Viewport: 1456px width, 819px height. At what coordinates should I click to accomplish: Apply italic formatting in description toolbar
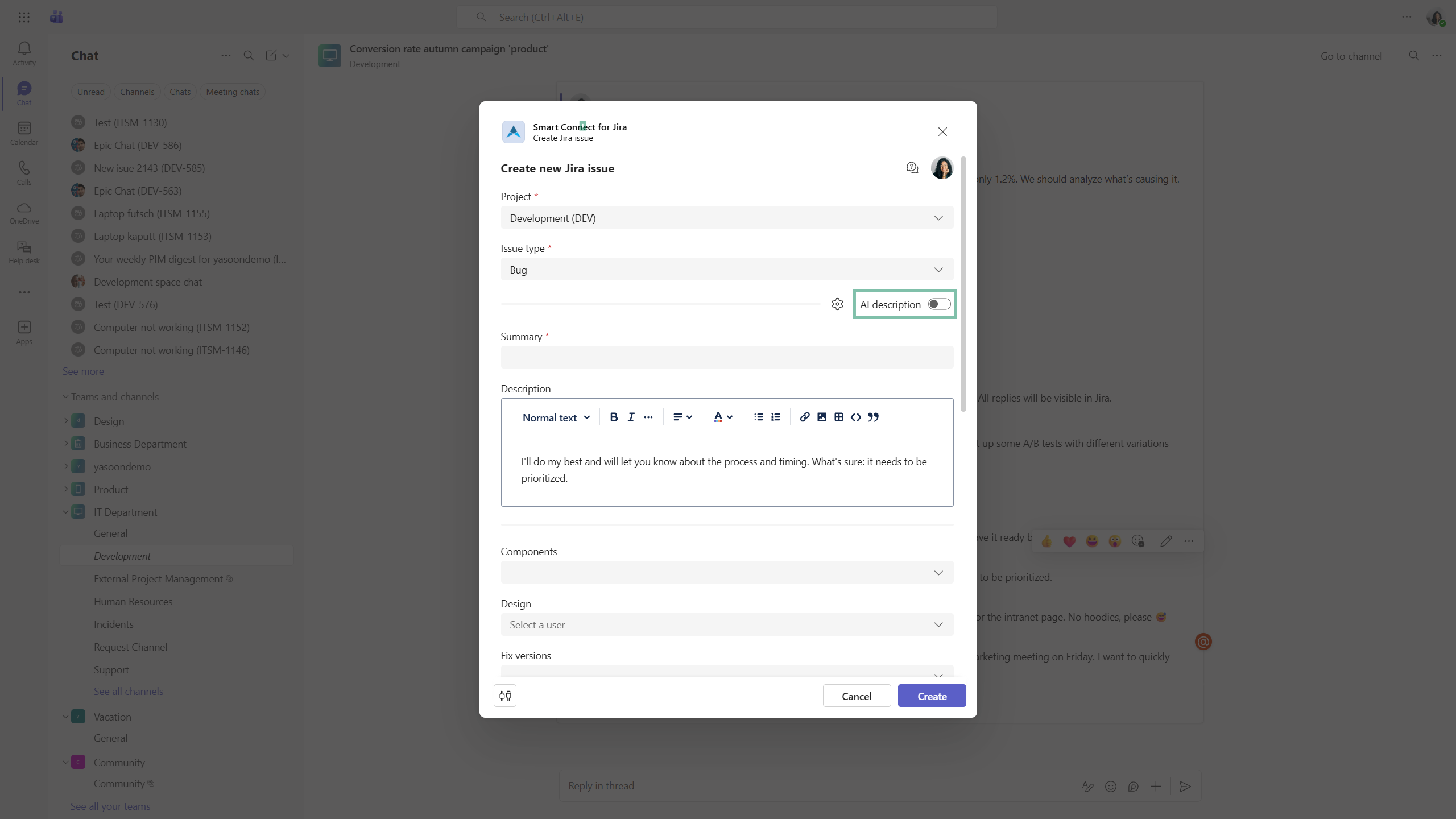(x=631, y=417)
